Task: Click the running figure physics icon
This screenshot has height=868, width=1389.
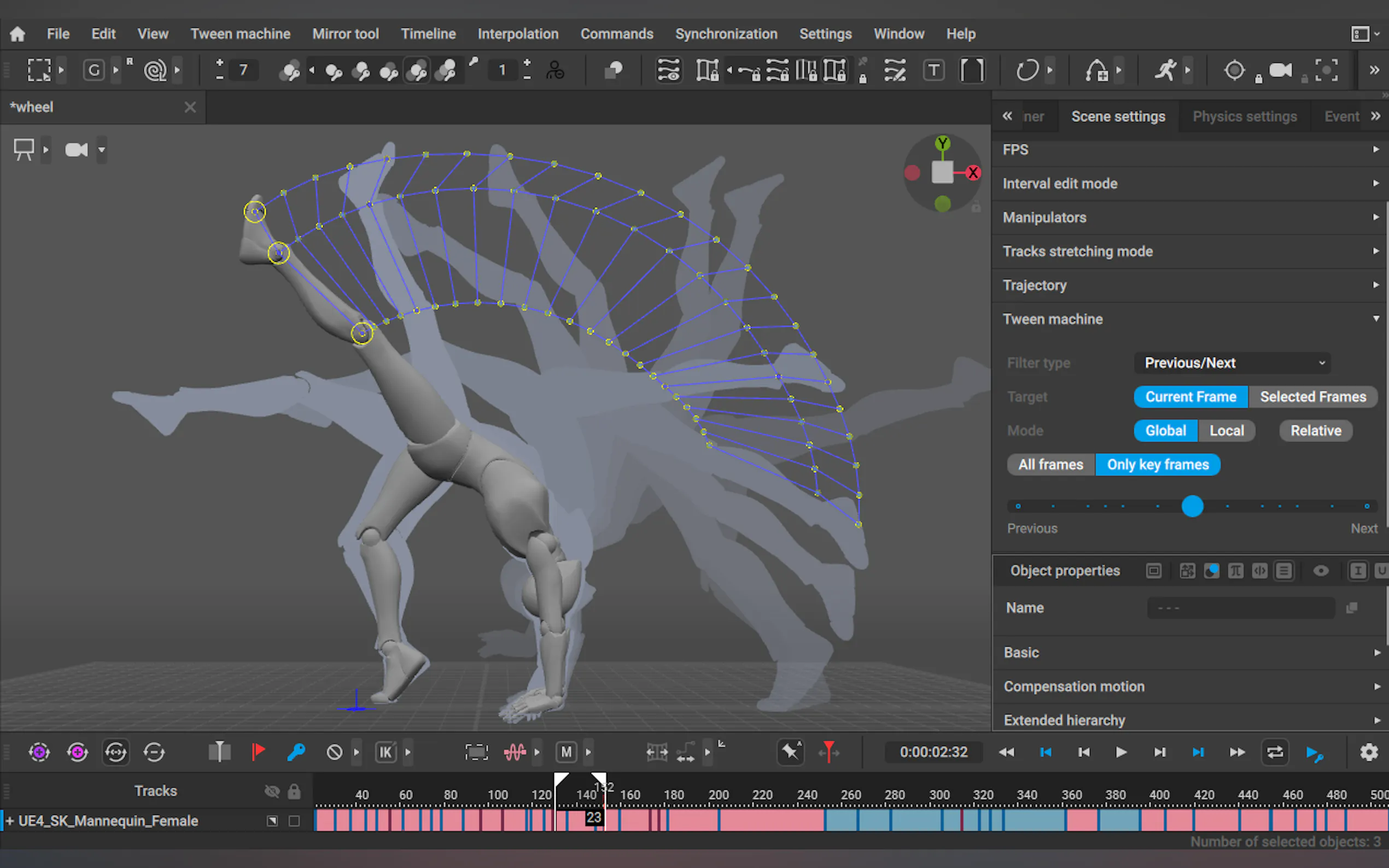Action: pos(1165,70)
